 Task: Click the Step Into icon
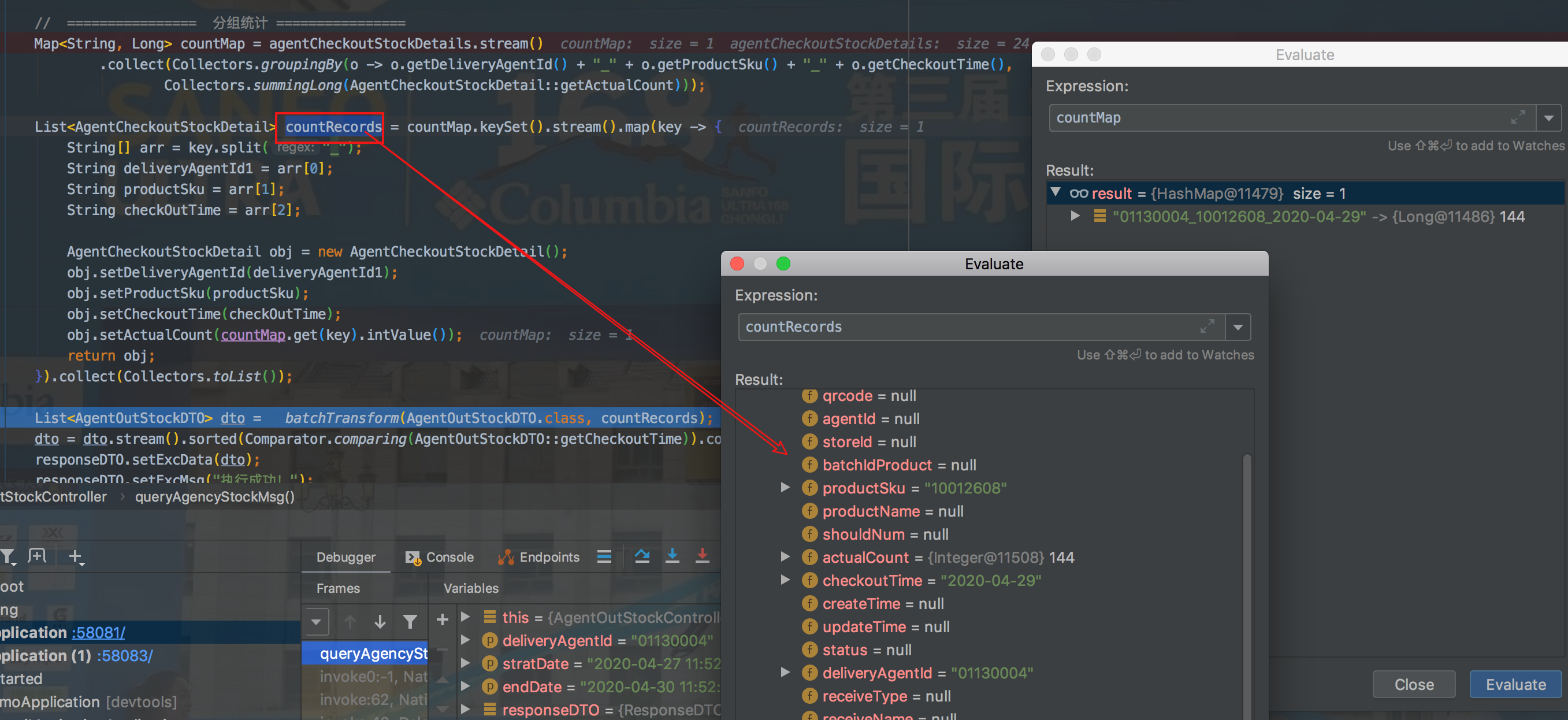click(x=672, y=556)
